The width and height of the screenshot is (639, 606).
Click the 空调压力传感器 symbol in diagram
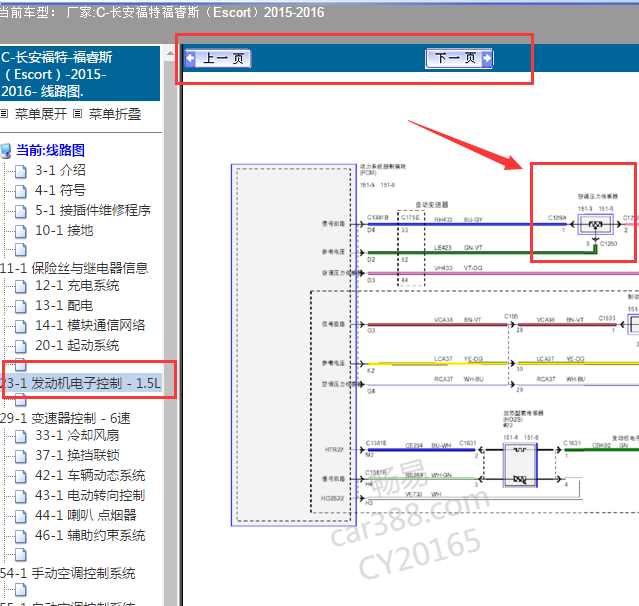[x=595, y=225]
